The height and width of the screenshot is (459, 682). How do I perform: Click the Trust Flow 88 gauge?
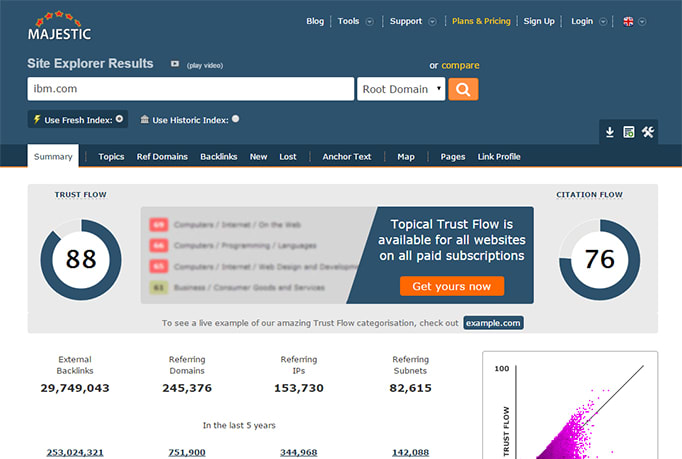tap(81, 259)
